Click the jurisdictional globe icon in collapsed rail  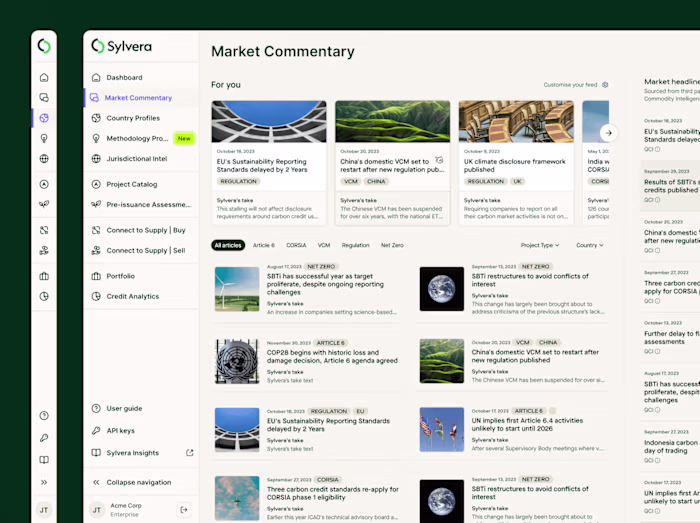point(44,158)
